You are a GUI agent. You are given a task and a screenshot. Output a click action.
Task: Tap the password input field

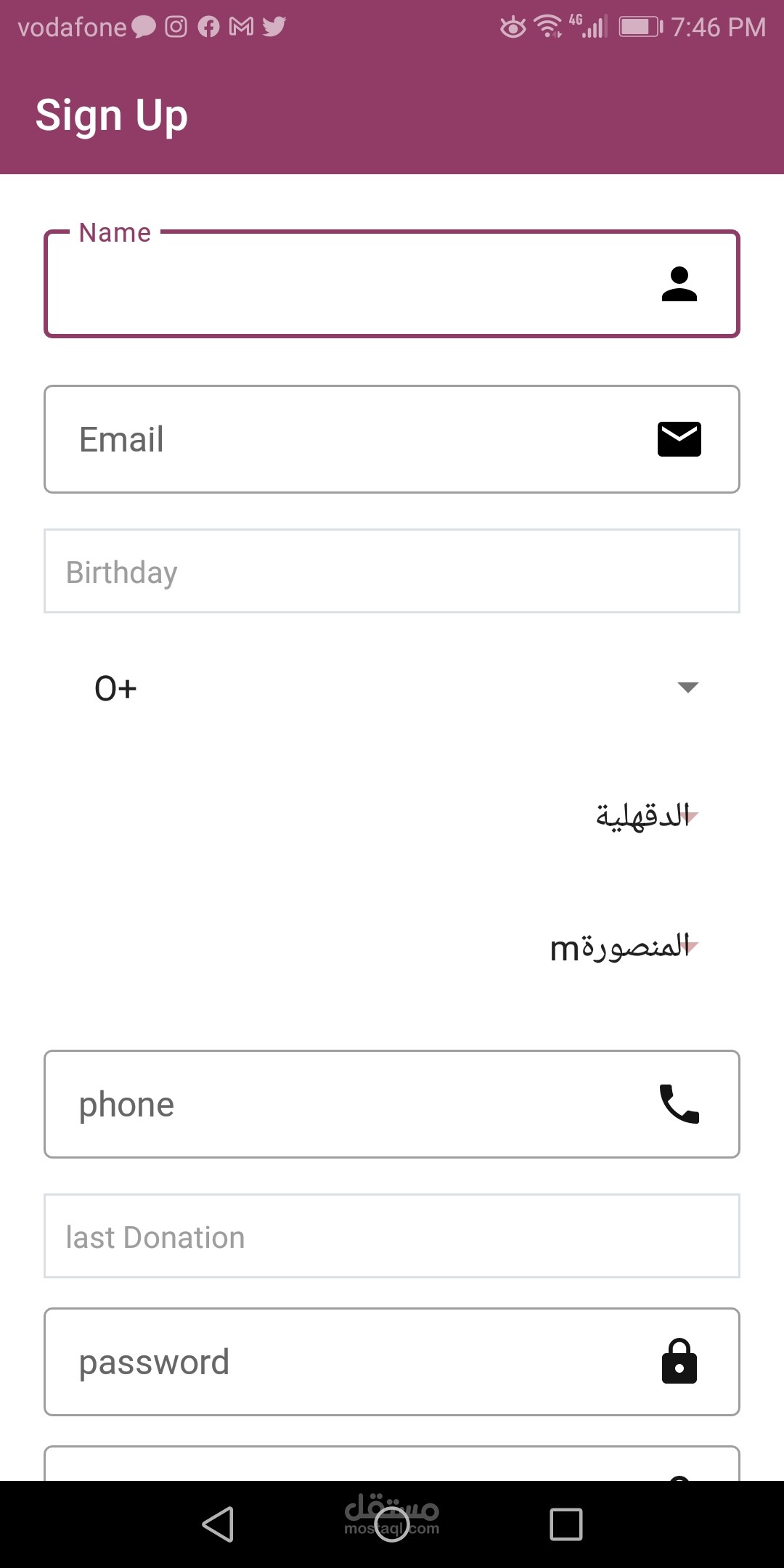[x=348, y=1361]
